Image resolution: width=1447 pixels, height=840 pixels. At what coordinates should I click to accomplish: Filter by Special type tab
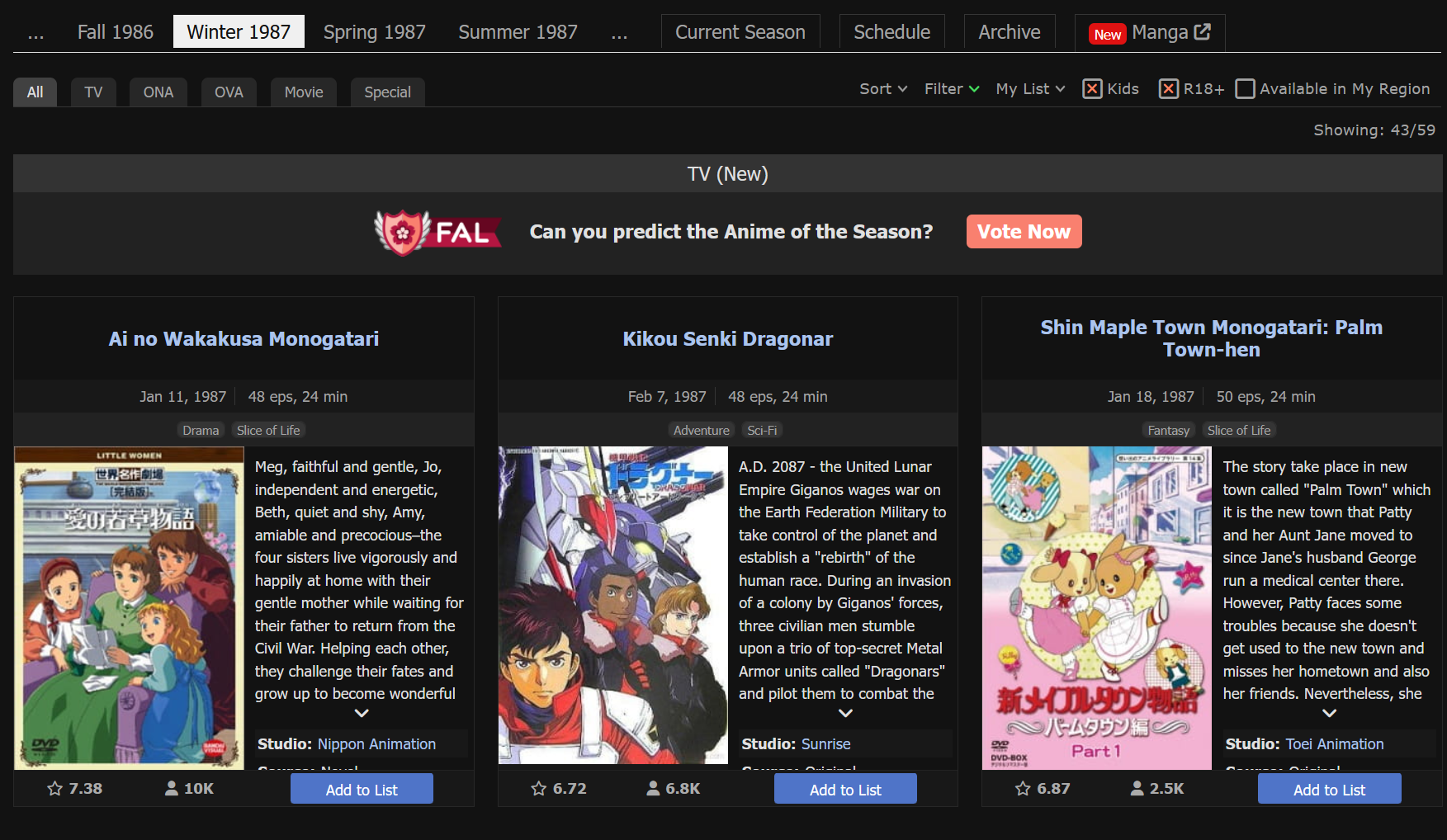tap(387, 92)
